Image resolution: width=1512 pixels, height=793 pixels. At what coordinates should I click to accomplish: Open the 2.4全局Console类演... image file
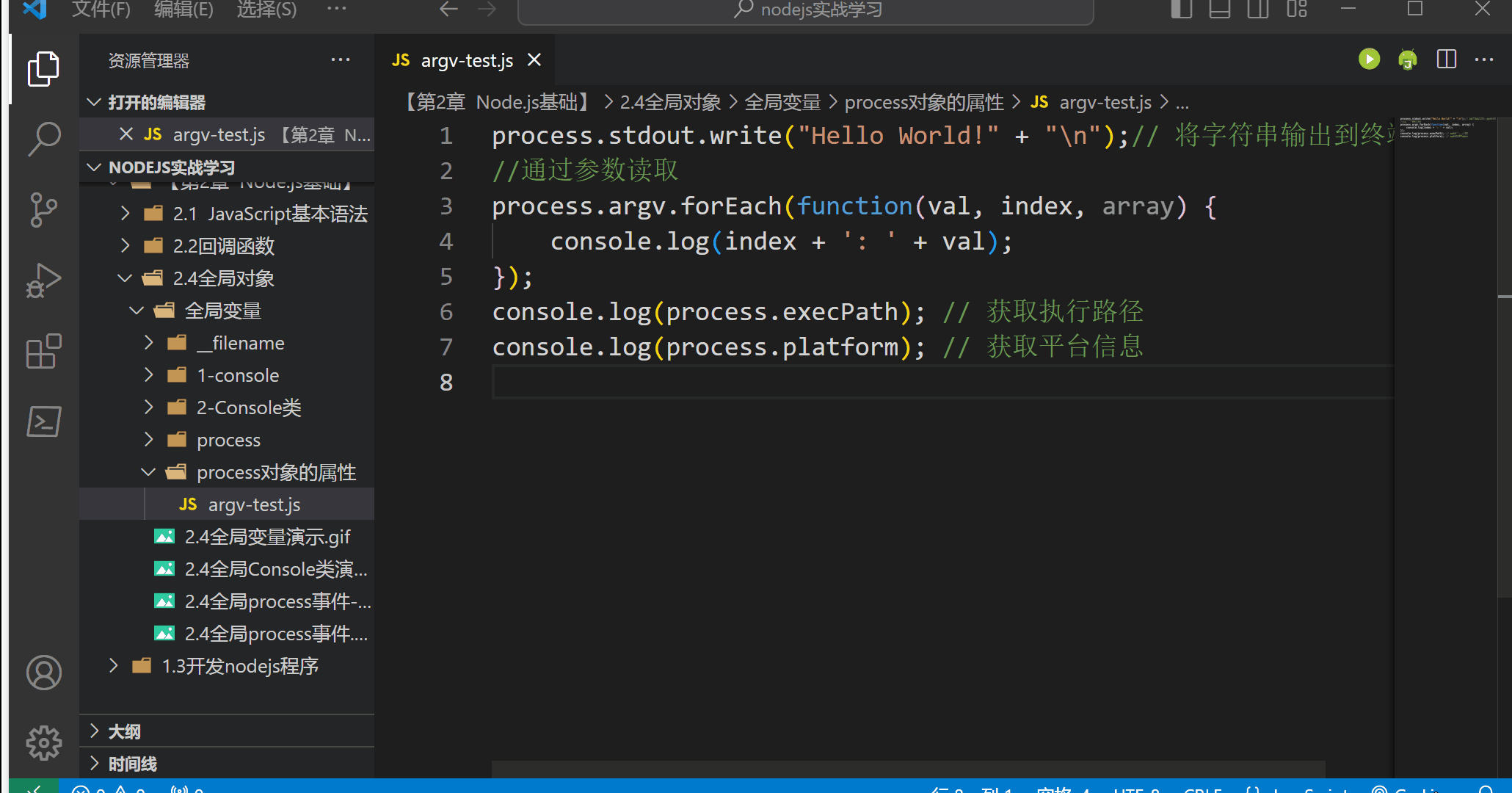pos(227,569)
